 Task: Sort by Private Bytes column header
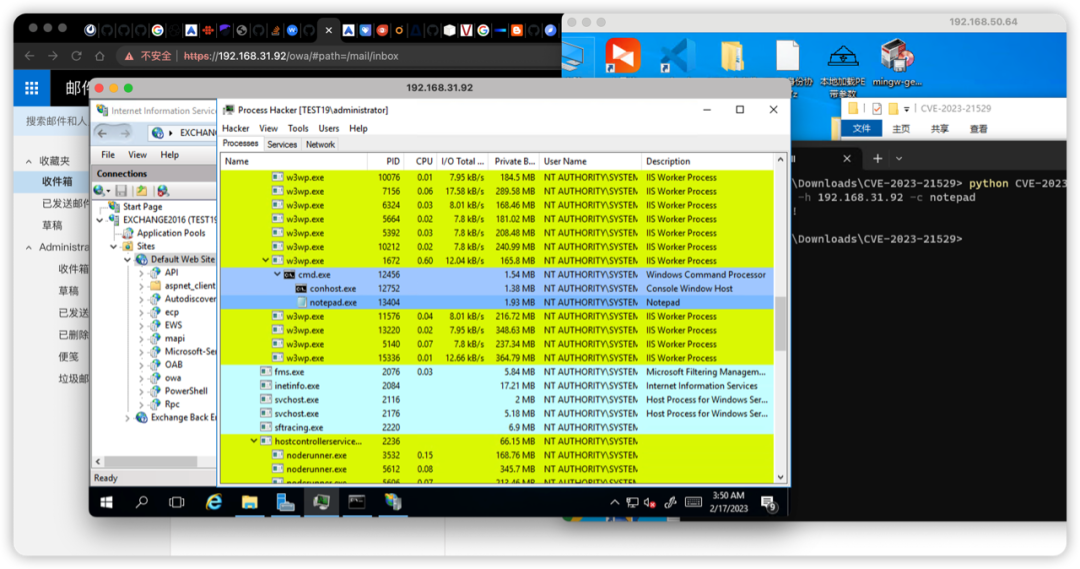514,161
